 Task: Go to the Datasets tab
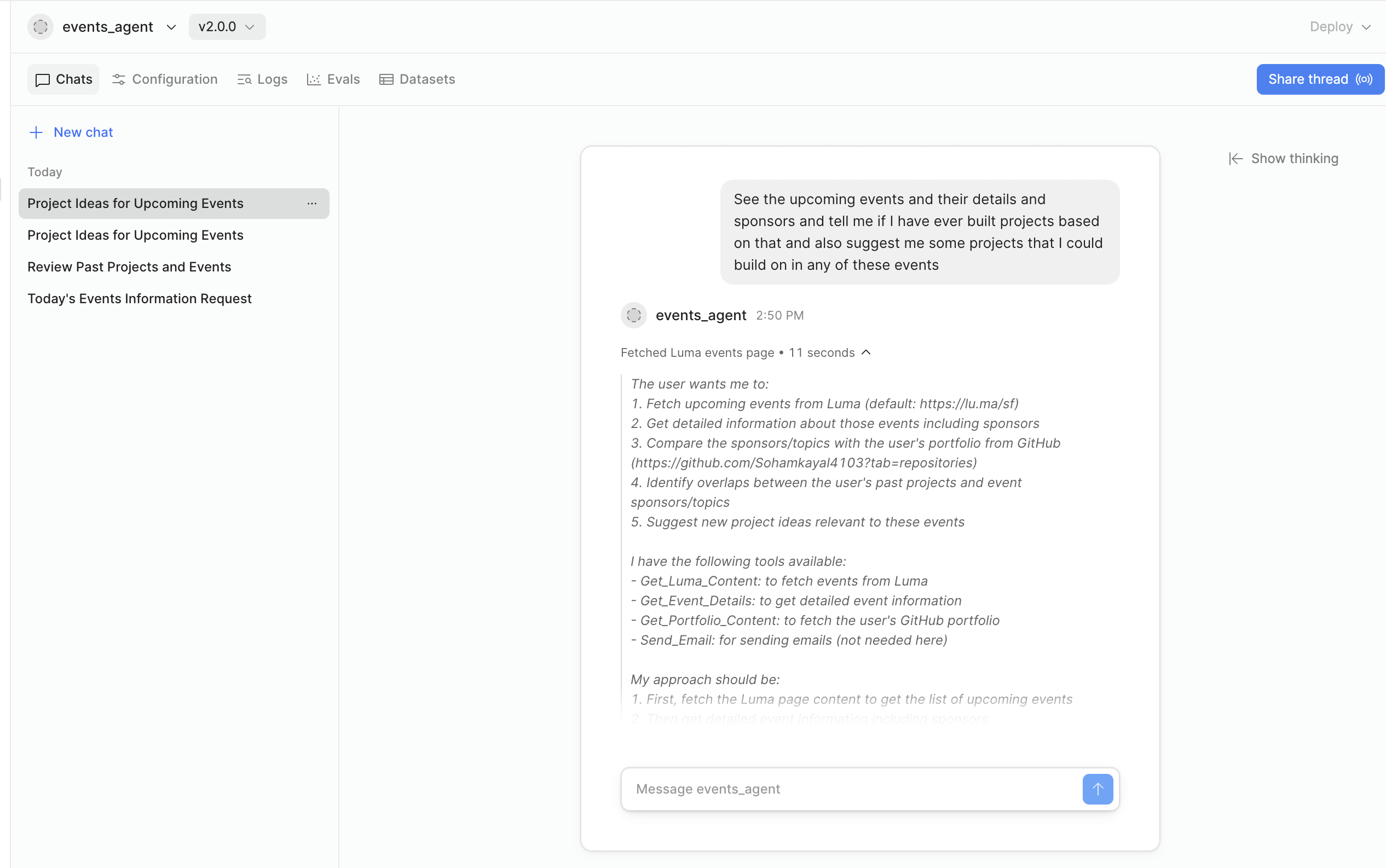(x=418, y=79)
